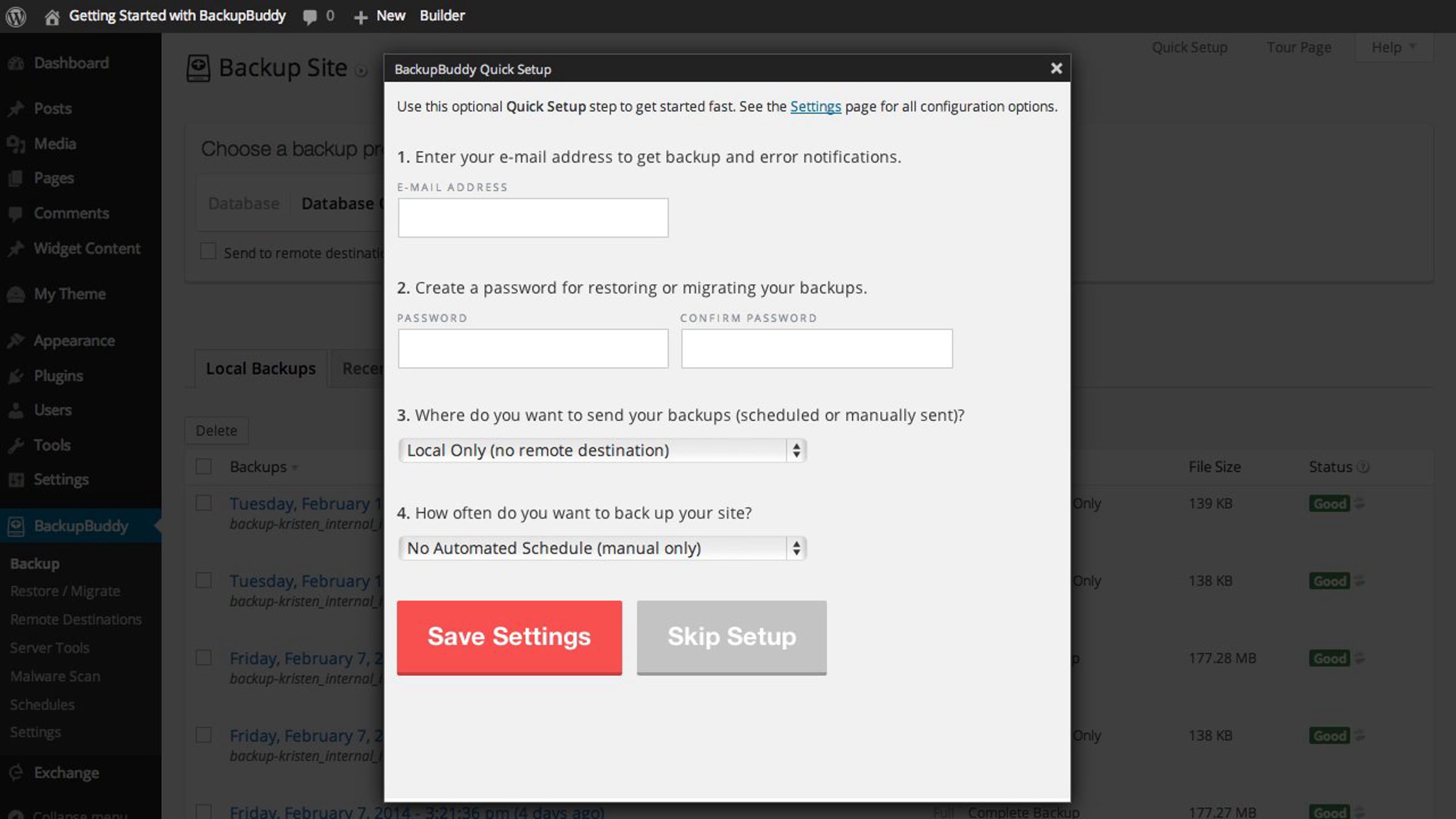Open the backup destination dropdown
The height and width of the screenshot is (819, 1456).
point(602,451)
